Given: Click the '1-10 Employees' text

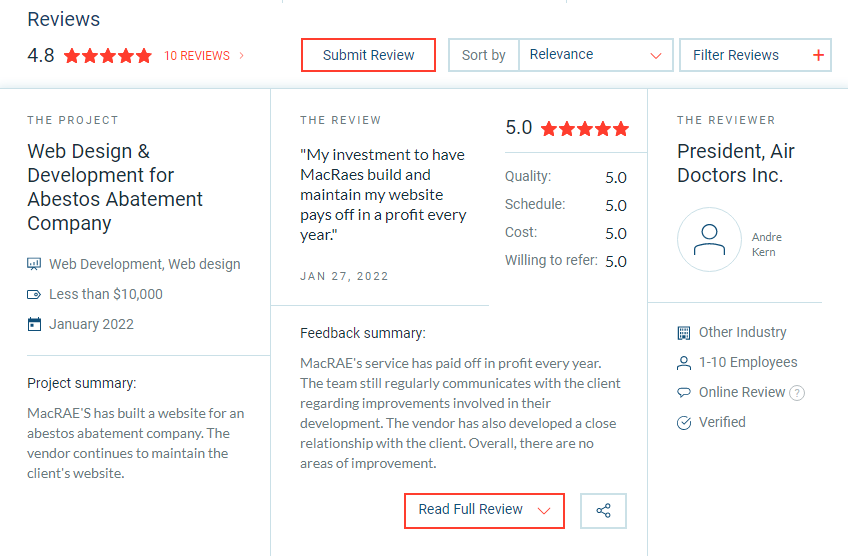Looking at the screenshot, I should click(748, 362).
